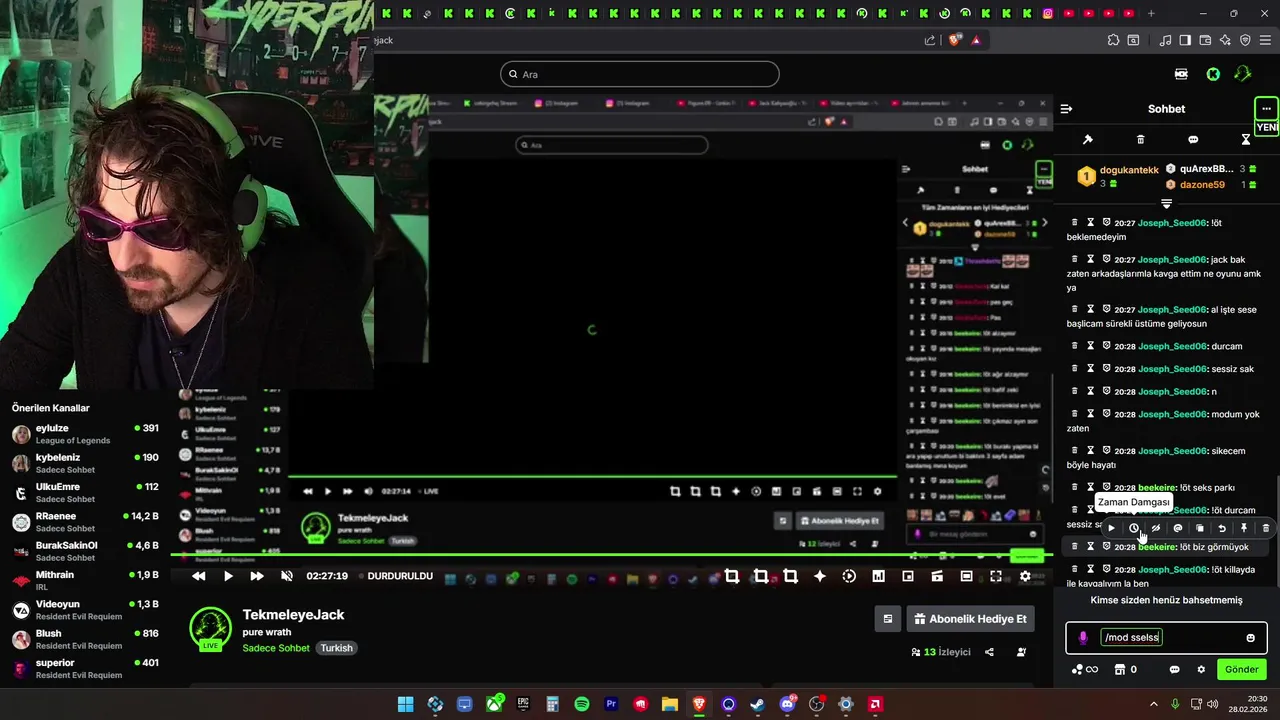Viewport: 1280px width, 720px height.
Task: Enter fullscreen mode on the player
Action: coord(996,576)
